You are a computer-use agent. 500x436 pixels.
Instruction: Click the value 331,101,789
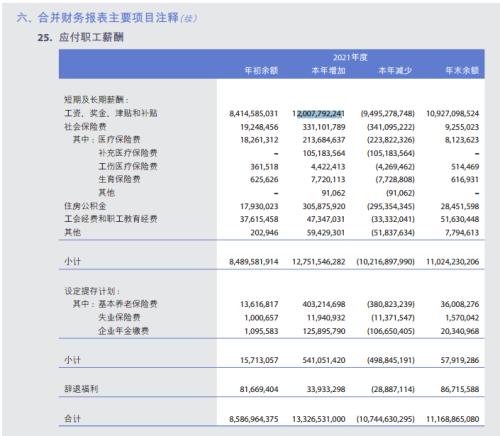324,127
